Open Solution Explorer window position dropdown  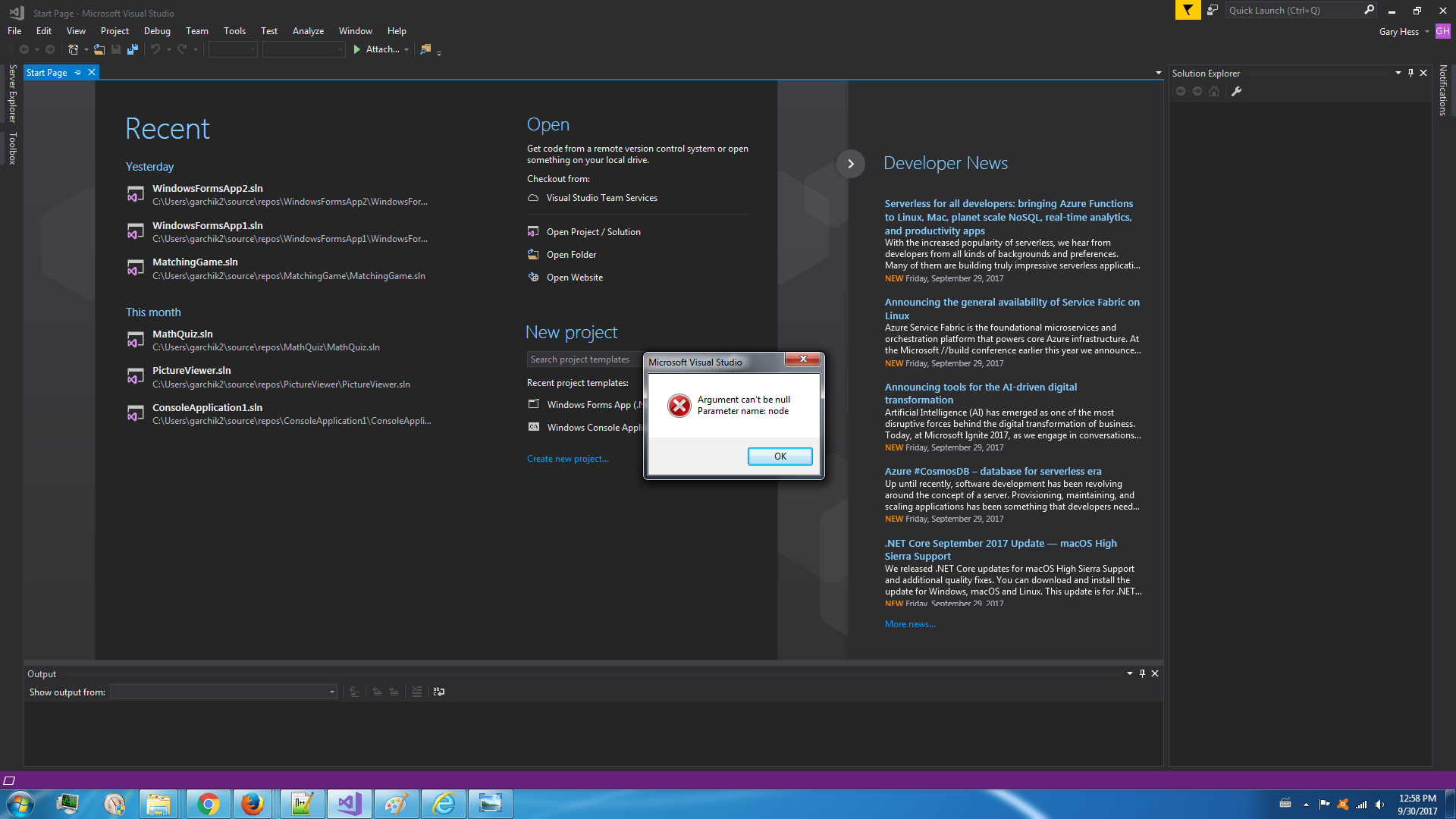click(x=1398, y=73)
